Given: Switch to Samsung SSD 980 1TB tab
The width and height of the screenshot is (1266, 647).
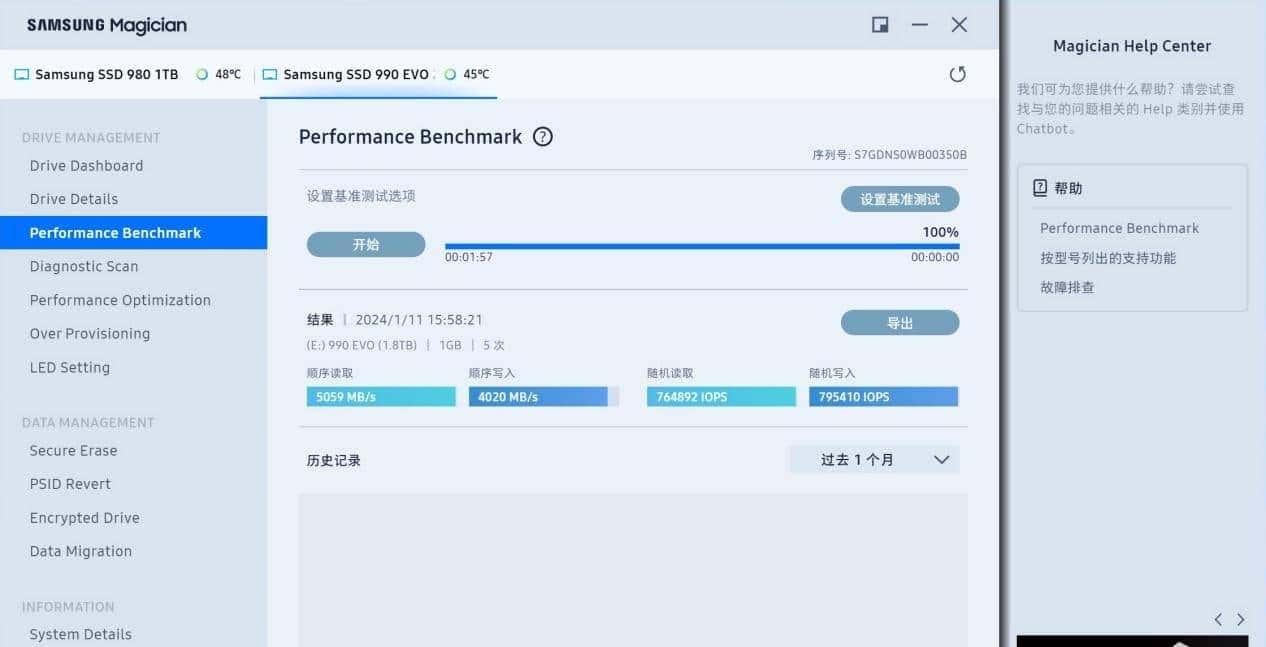Looking at the screenshot, I should [x=106, y=74].
